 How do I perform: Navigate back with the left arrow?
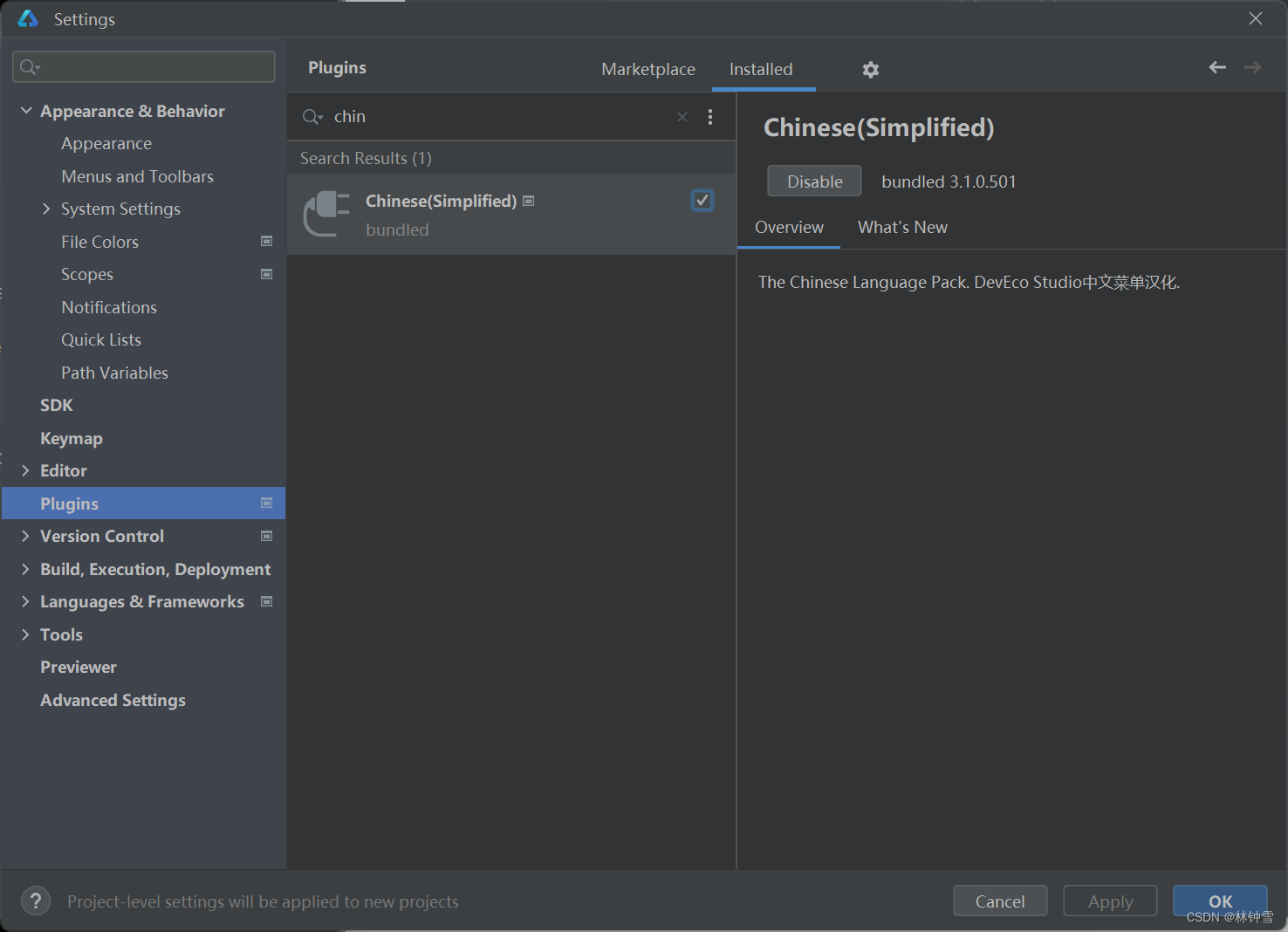(1217, 67)
